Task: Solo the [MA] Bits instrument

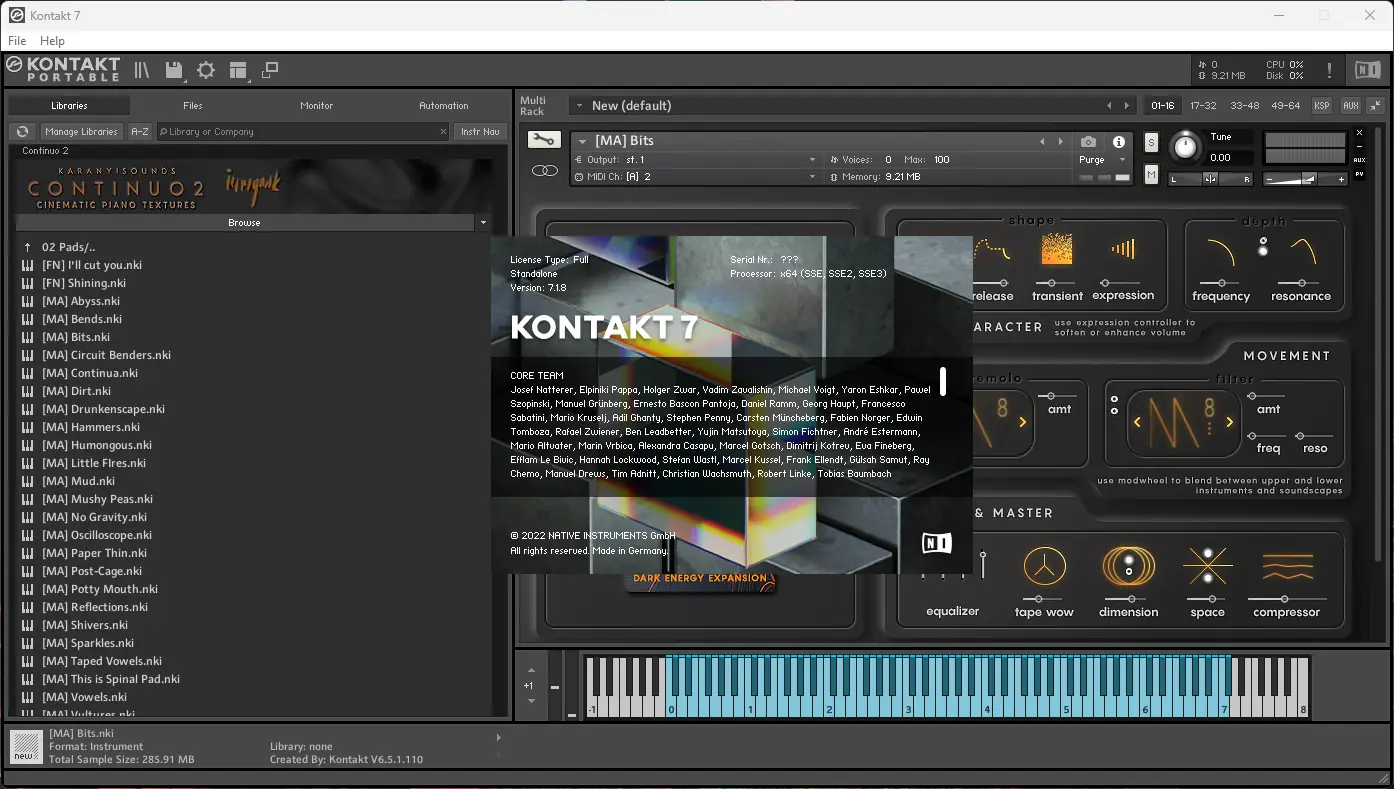Action: pos(1151,142)
